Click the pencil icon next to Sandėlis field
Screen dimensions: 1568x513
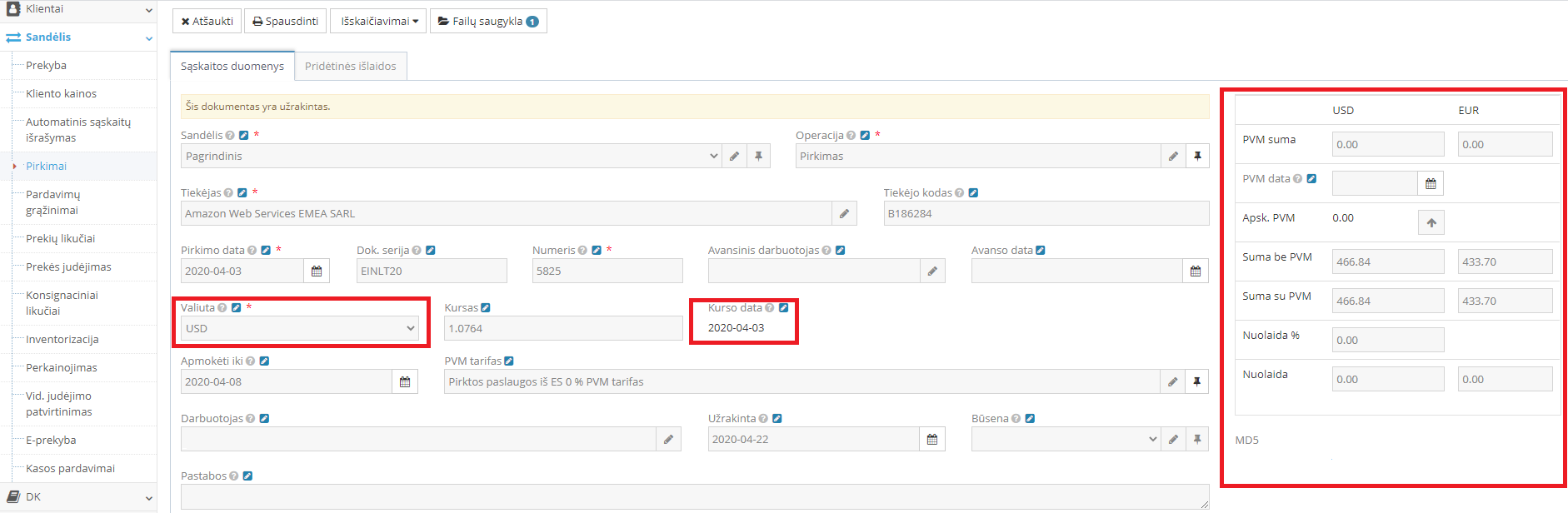tap(734, 157)
